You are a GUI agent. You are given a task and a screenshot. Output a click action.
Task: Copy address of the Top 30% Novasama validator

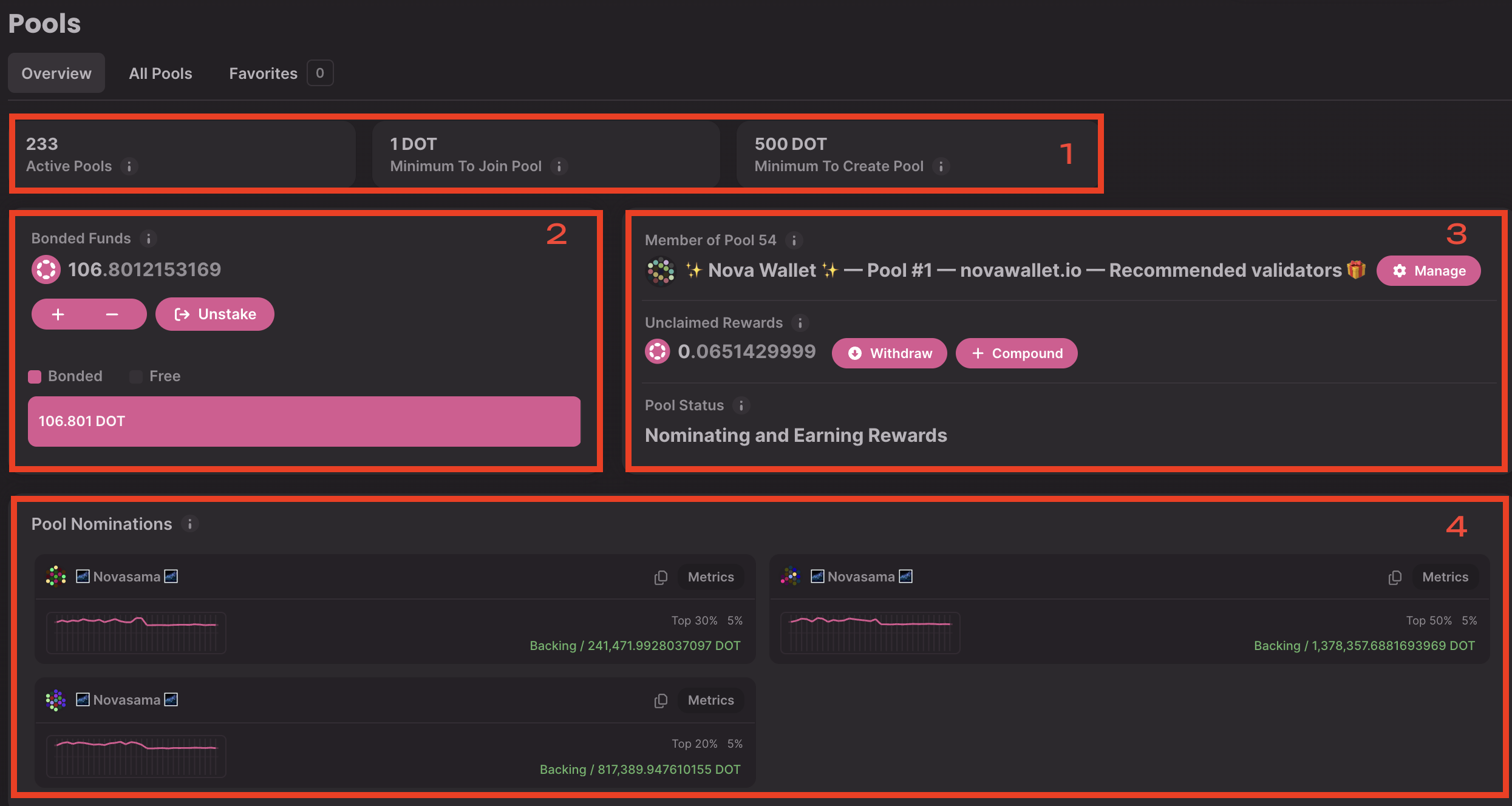(x=661, y=577)
